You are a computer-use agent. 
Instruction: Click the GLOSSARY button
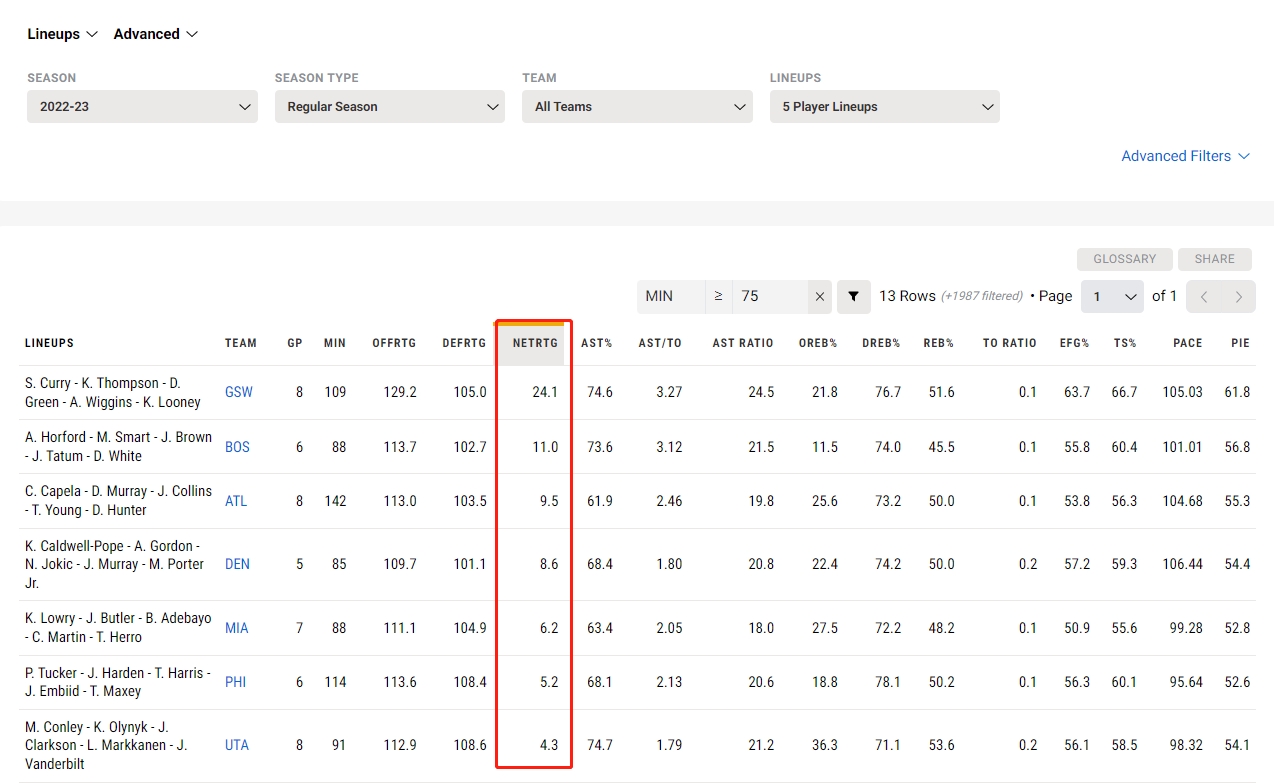(1124, 259)
